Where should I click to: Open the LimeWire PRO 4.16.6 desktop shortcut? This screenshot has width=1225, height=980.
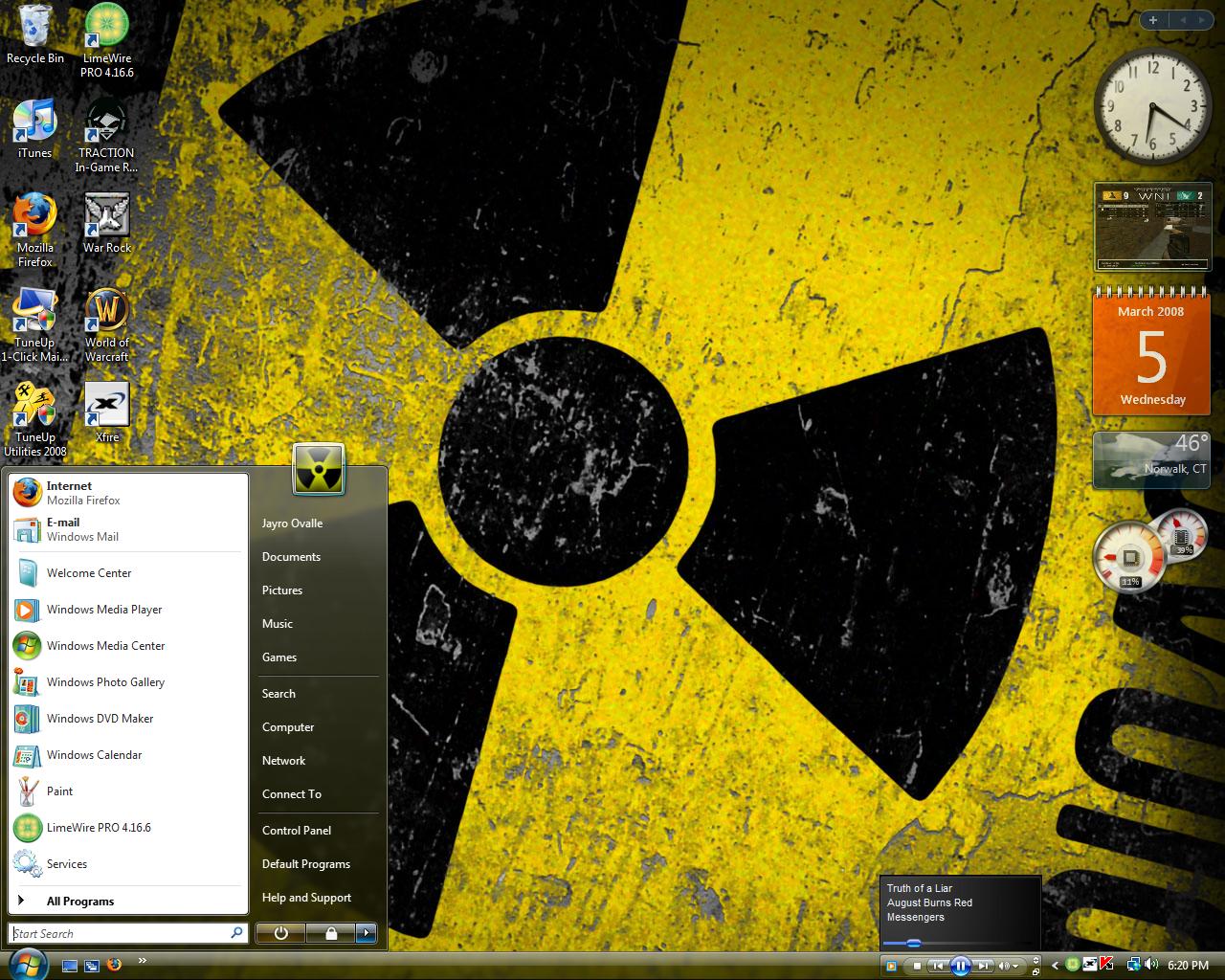pyautogui.click(x=107, y=40)
